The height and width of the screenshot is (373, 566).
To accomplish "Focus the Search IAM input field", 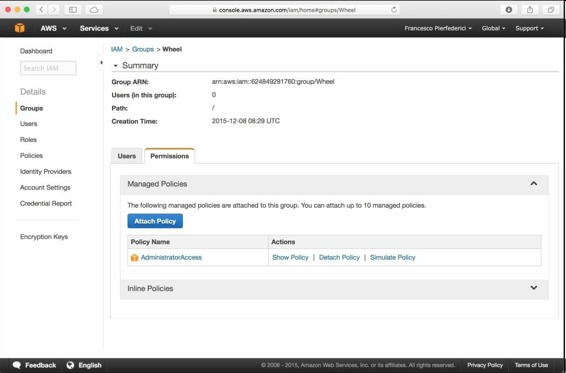I will (48, 68).
